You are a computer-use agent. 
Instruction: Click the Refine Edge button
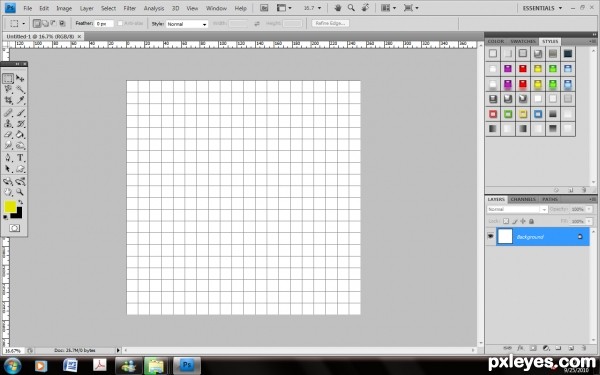coord(330,23)
